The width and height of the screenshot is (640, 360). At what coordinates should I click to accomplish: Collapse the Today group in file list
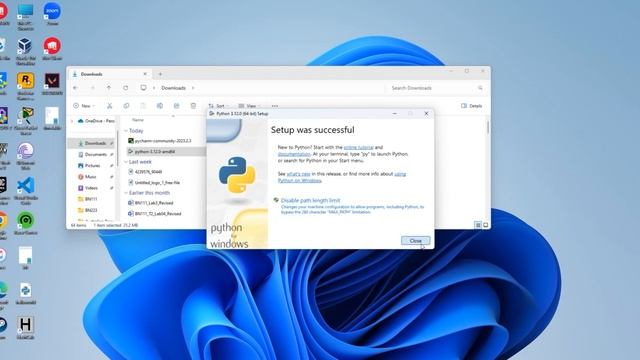(x=126, y=131)
